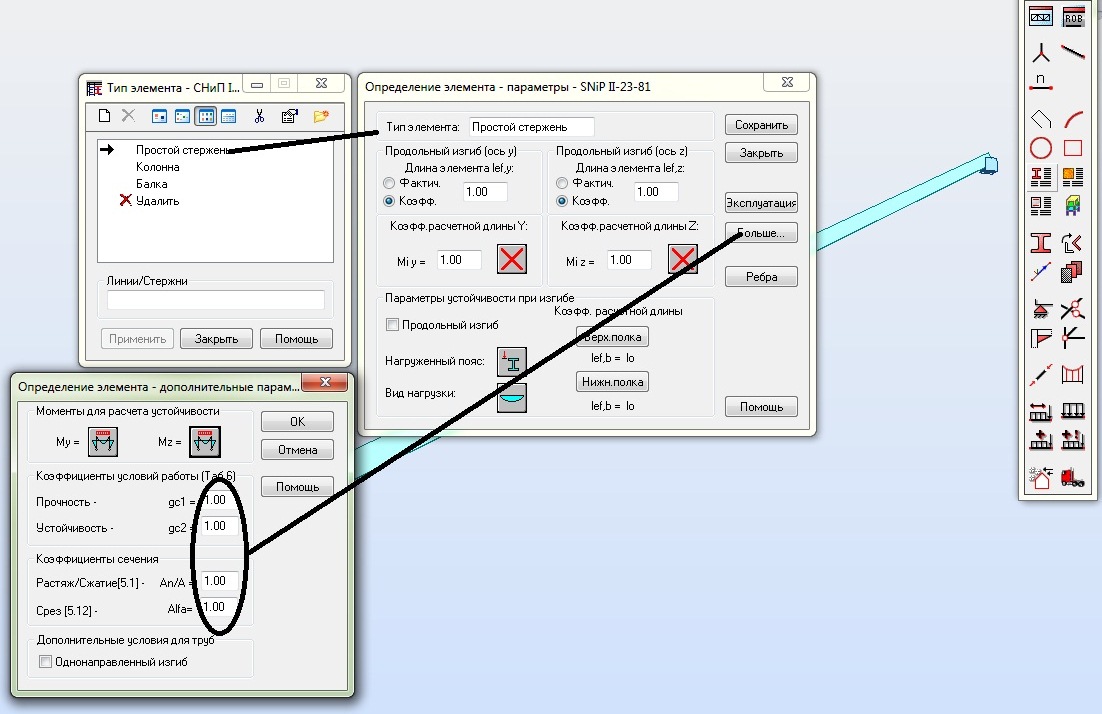Click the Mi y coefficient field
Image resolution: width=1102 pixels, height=714 pixels.
[460, 260]
